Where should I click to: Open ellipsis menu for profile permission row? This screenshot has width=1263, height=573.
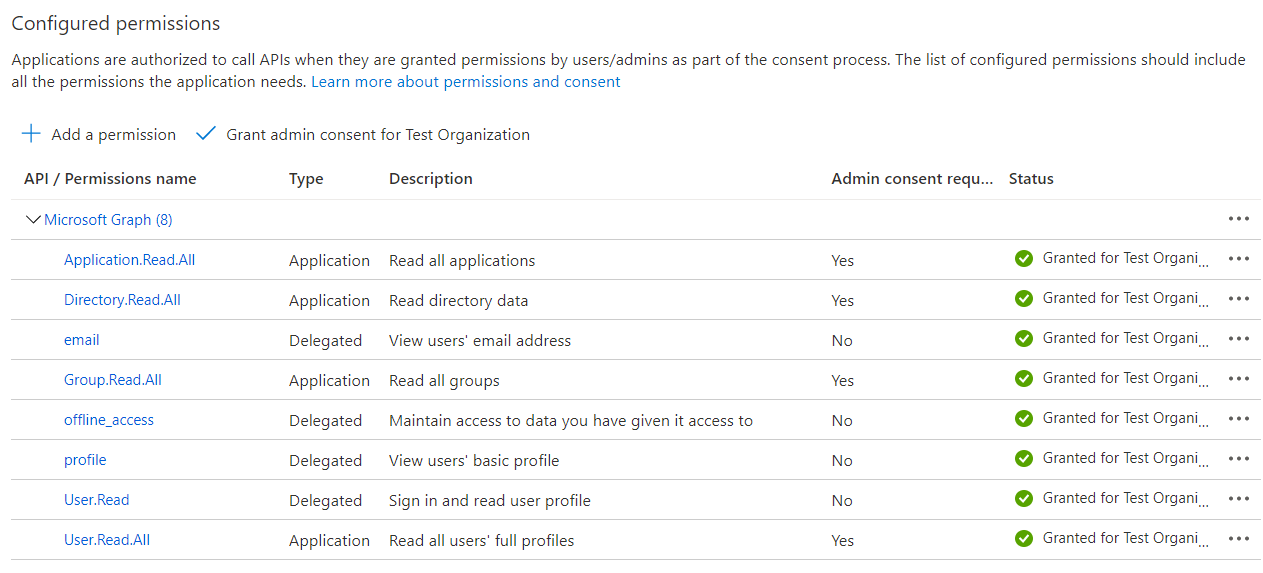point(1239,459)
